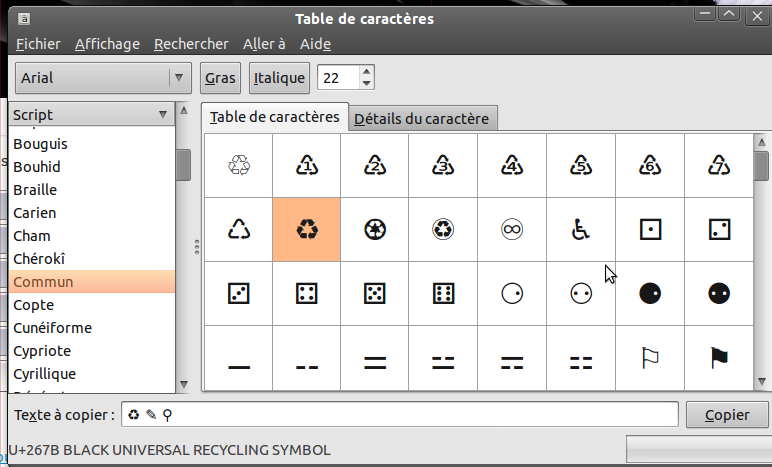Pick the die face-6 character

pyautogui.click(x=444, y=294)
